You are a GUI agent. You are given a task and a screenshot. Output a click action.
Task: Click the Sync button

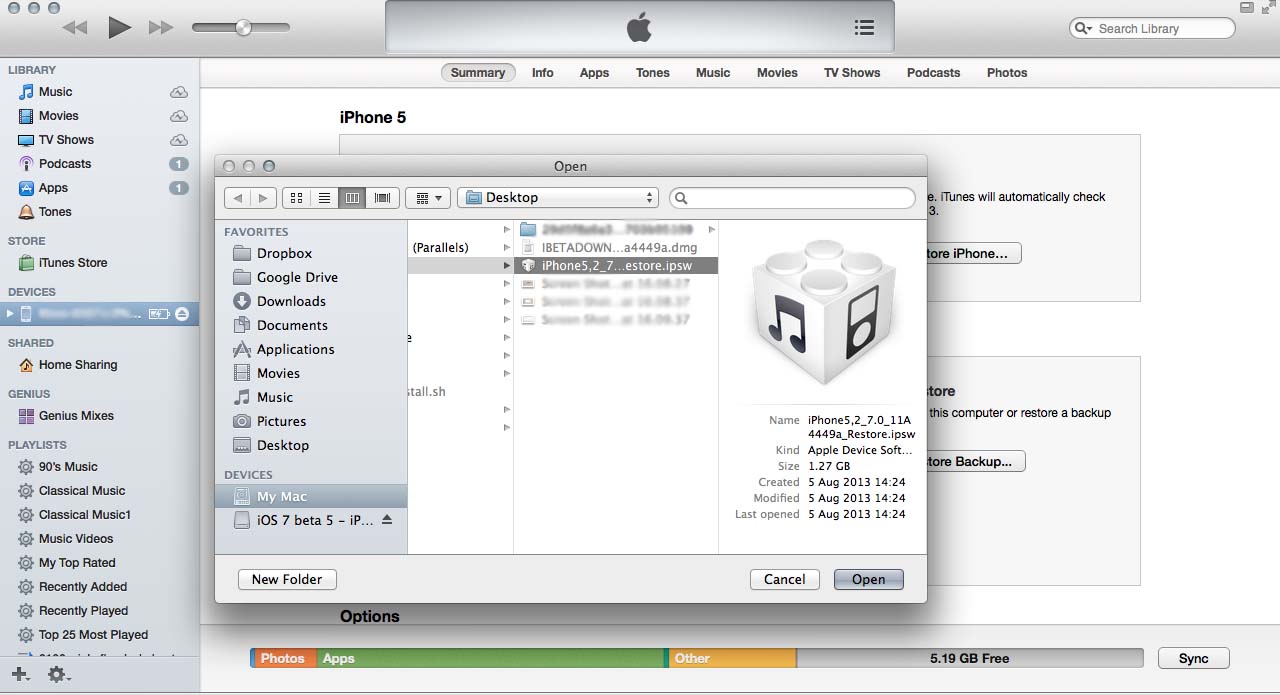[x=1193, y=659]
